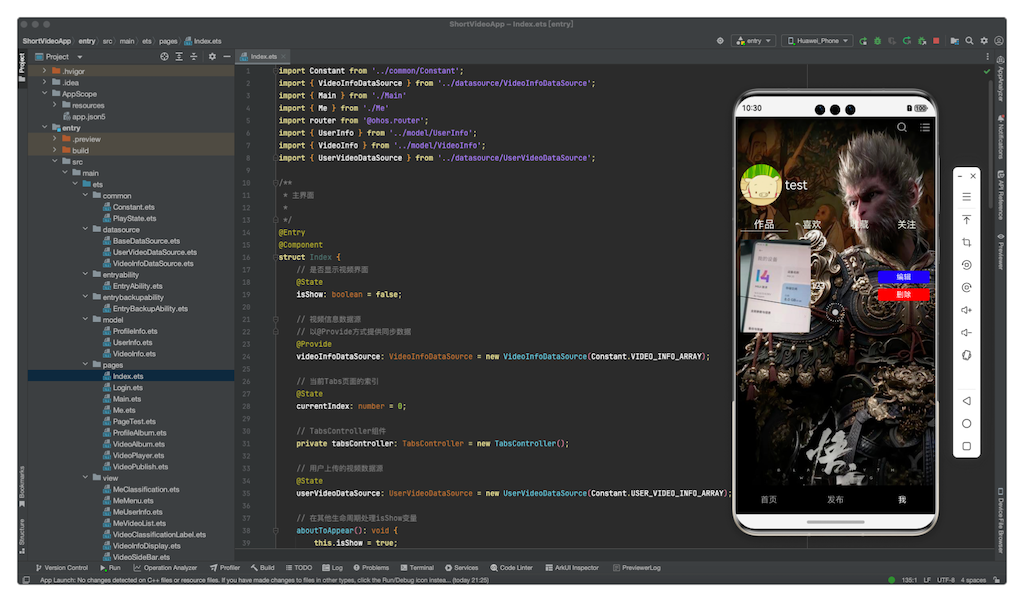This screenshot has height=602, width=1024.
Task: Click the emulator rotate right icon
Action: click(967, 287)
